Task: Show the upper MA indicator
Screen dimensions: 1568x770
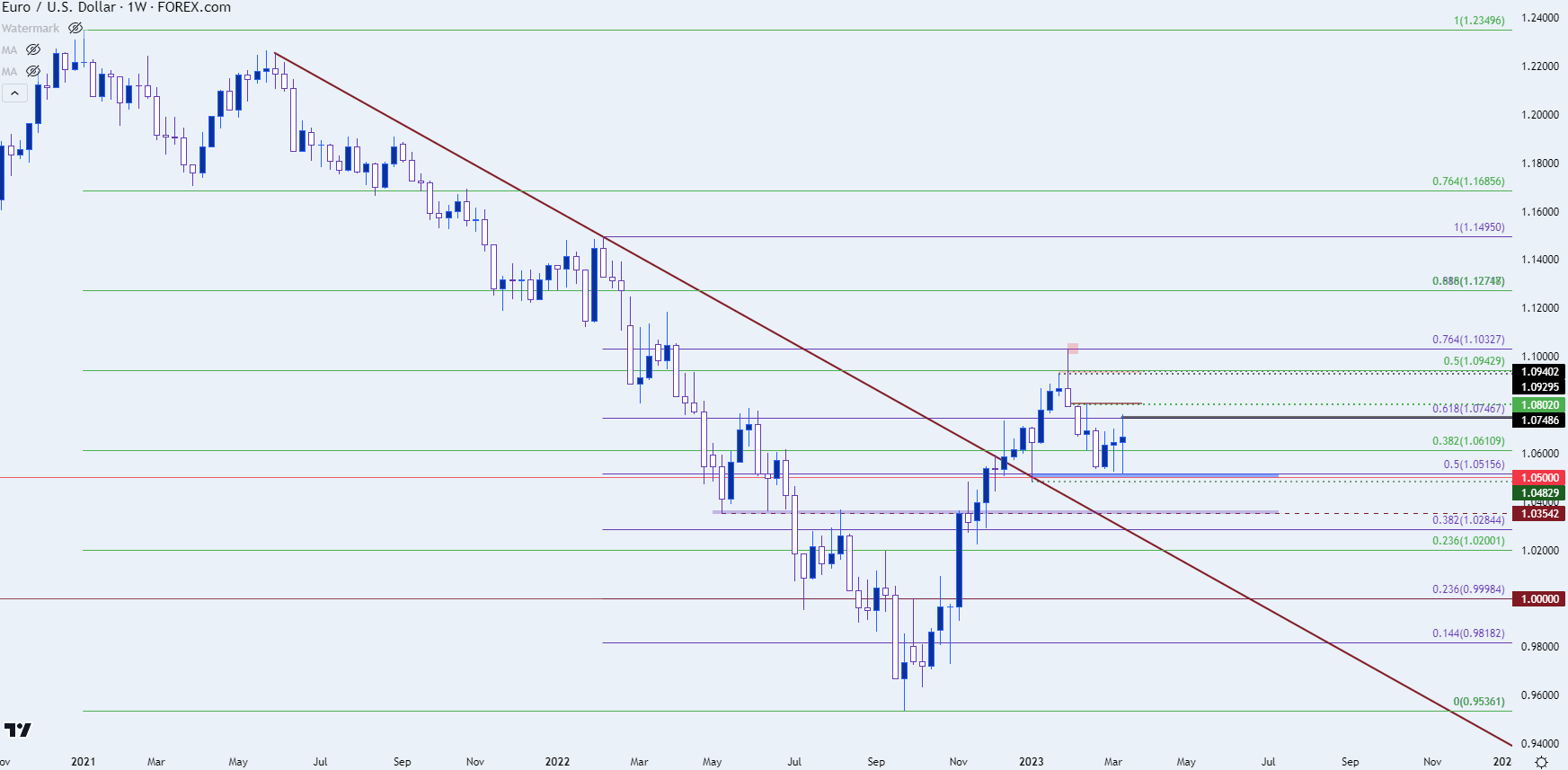Action: (33, 49)
